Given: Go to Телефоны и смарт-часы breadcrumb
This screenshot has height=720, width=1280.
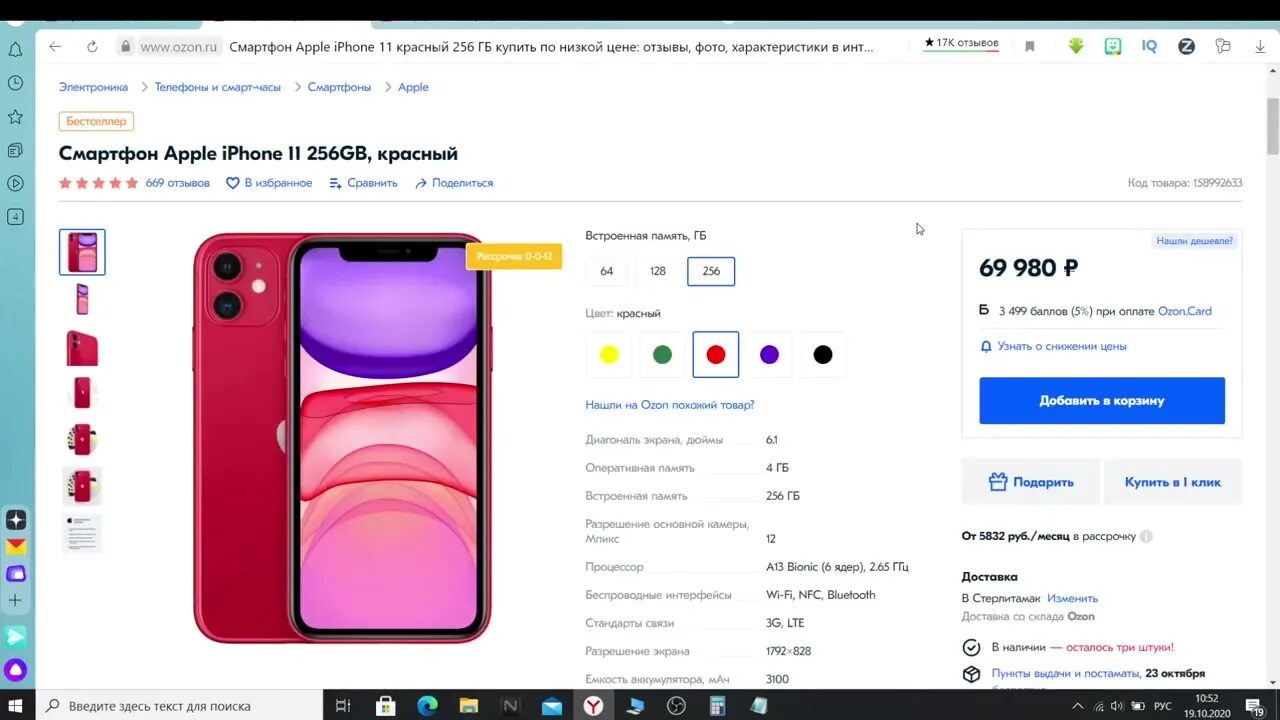Looking at the screenshot, I should coord(217,87).
